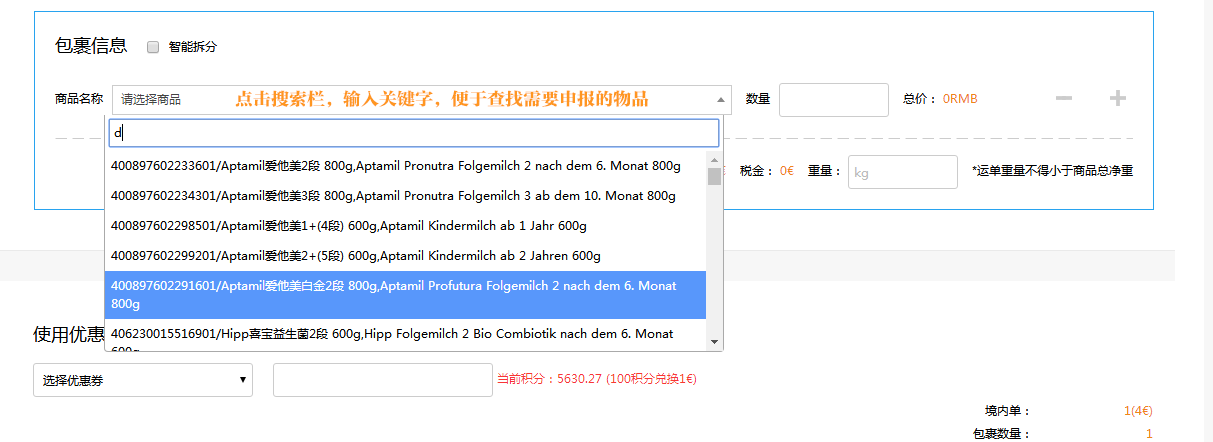Click the 境内单 value 1(4€)
Image resolution: width=1213 pixels, height=442 pixels.
point(1138,411)
